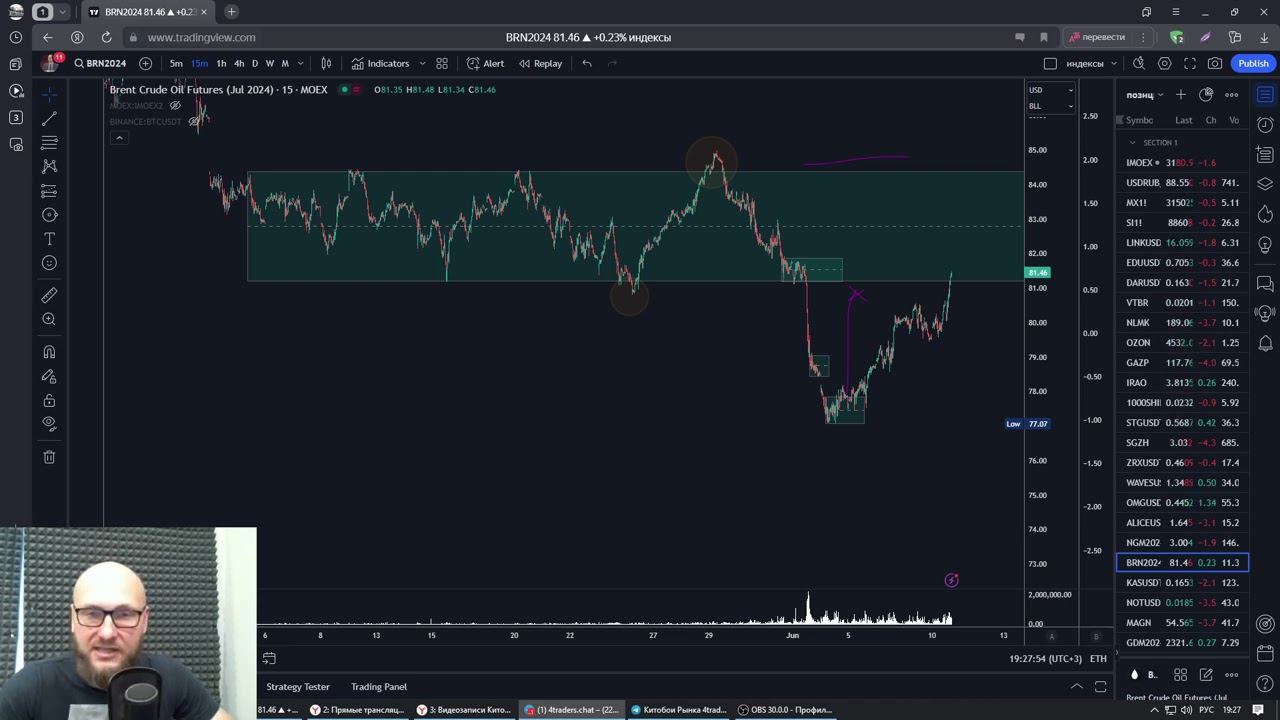The image size is (1280, 720).
Task: Expand the USD currency dropdown
Action: coord(1050,90)
